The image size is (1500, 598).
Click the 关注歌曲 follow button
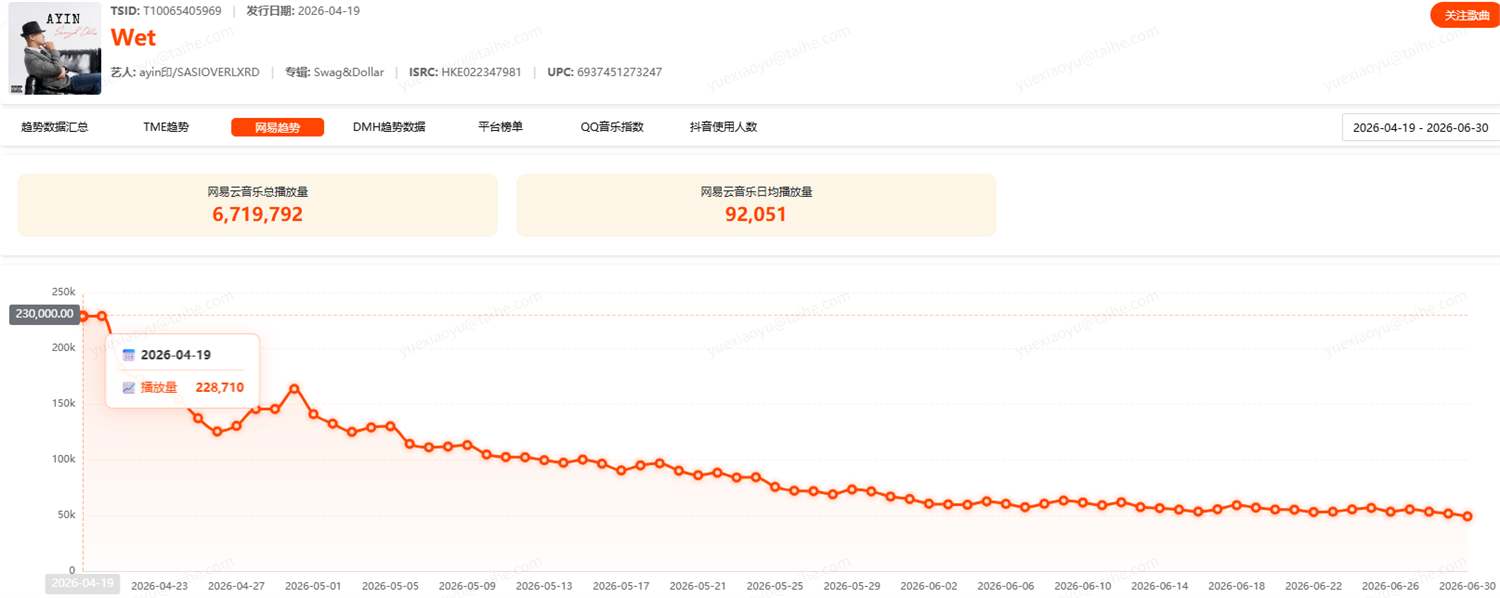click(x=1466, y=15)
